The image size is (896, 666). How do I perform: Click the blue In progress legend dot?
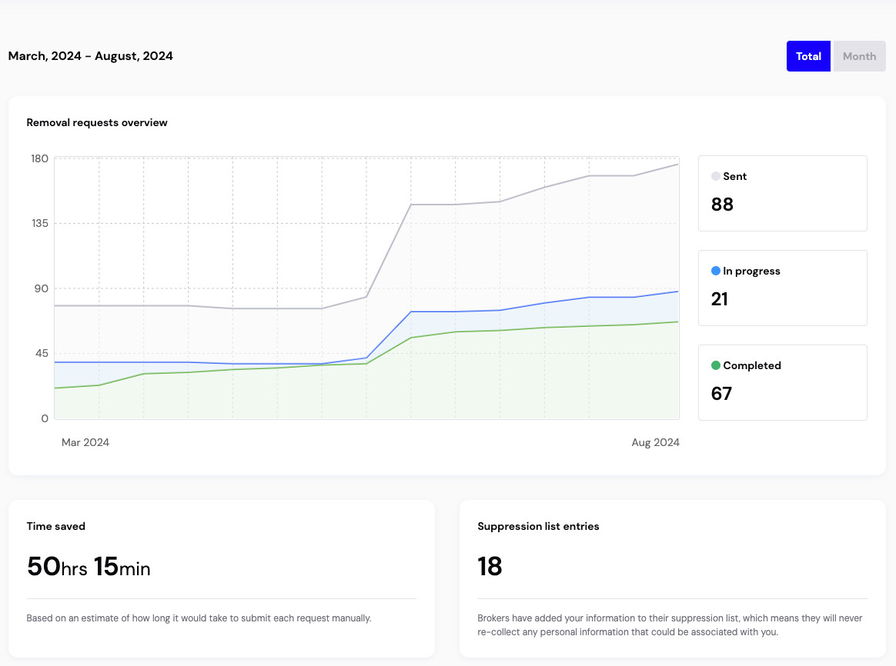pos(715,271)
